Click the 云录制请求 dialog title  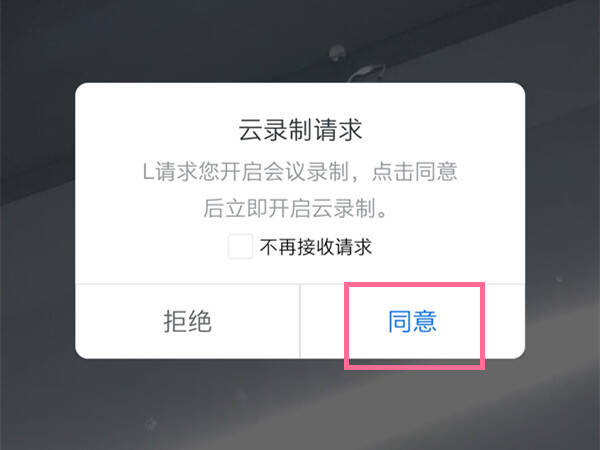point(300,130)
